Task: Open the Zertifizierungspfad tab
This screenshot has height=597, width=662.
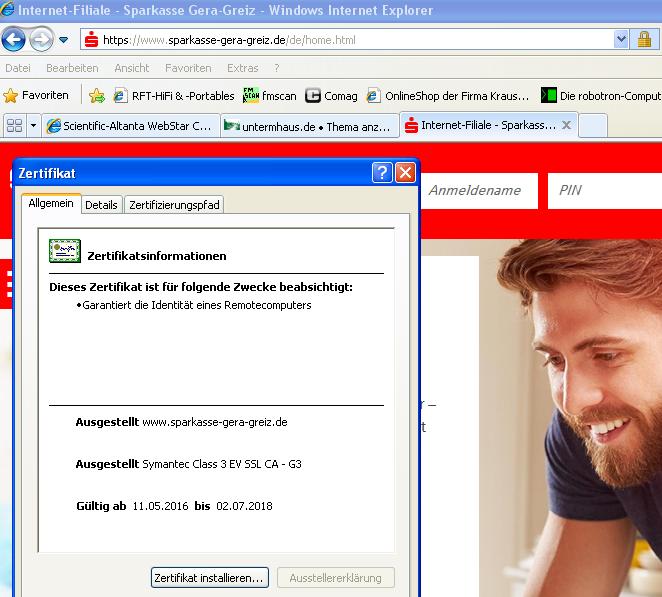Action: coord(174,205)
